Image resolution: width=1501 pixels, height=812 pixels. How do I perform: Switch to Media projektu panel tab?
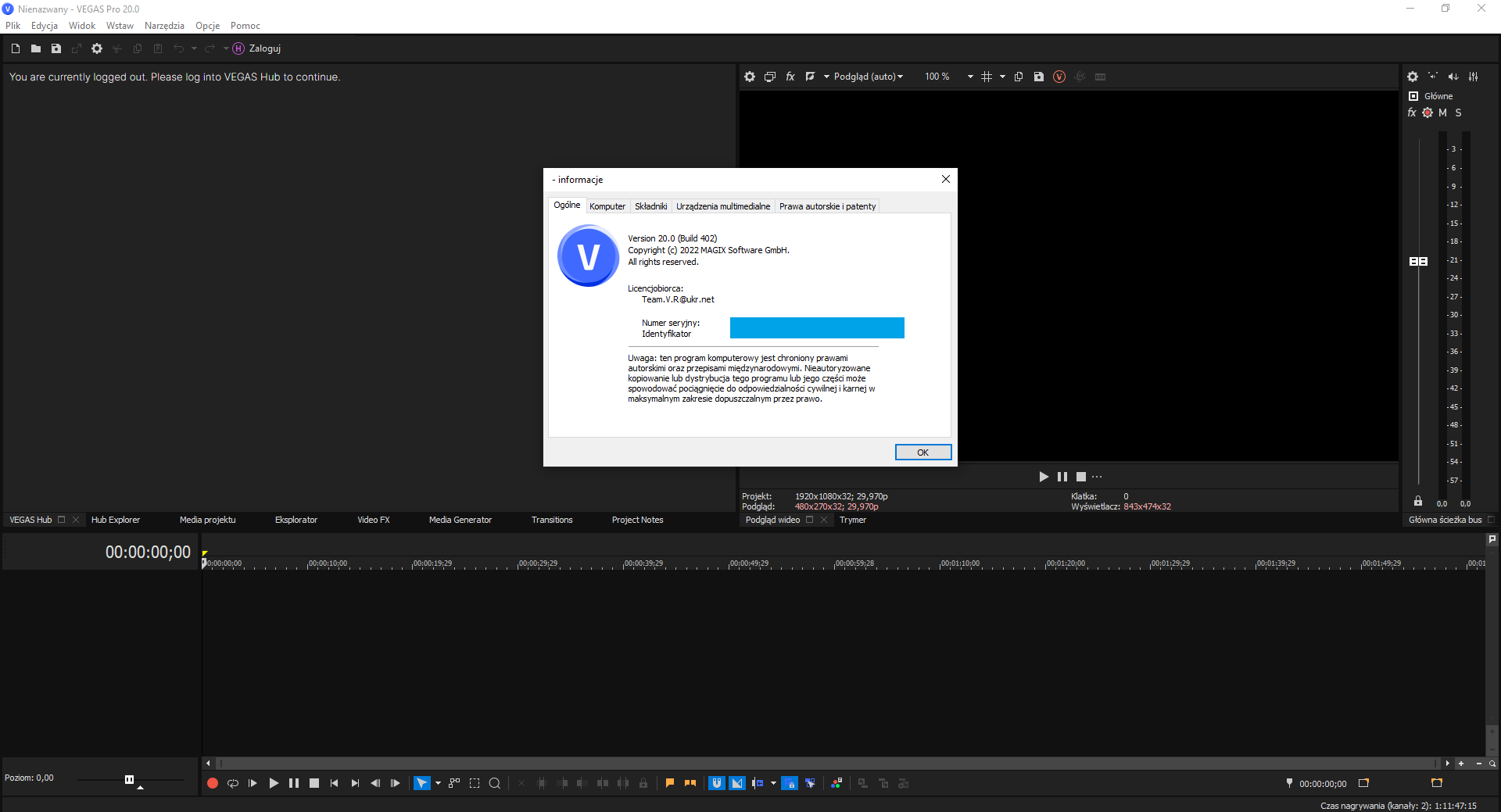pyautogui.click(x=207, y=520)
